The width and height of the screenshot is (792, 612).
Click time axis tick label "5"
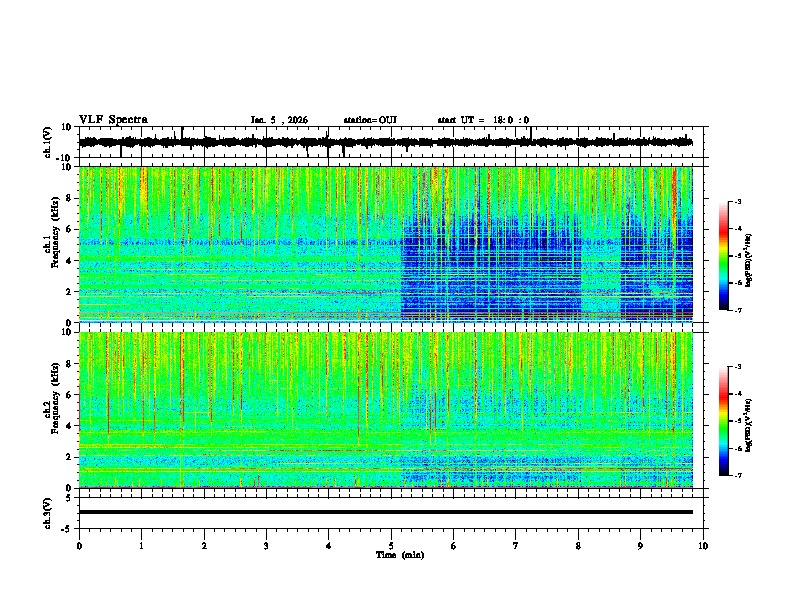pos(391,546)
